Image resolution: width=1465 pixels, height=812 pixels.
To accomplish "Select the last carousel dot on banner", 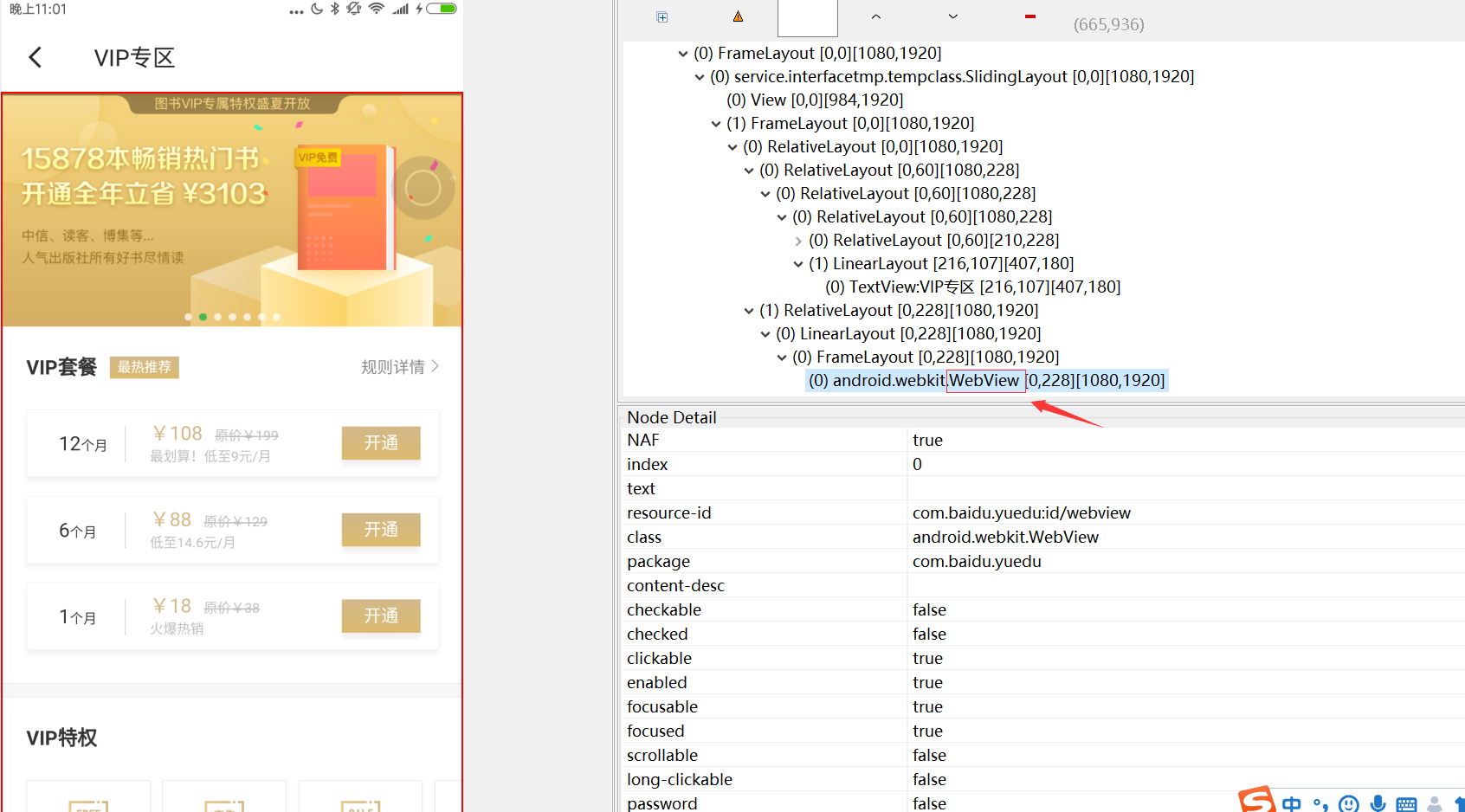I will 276,317.
